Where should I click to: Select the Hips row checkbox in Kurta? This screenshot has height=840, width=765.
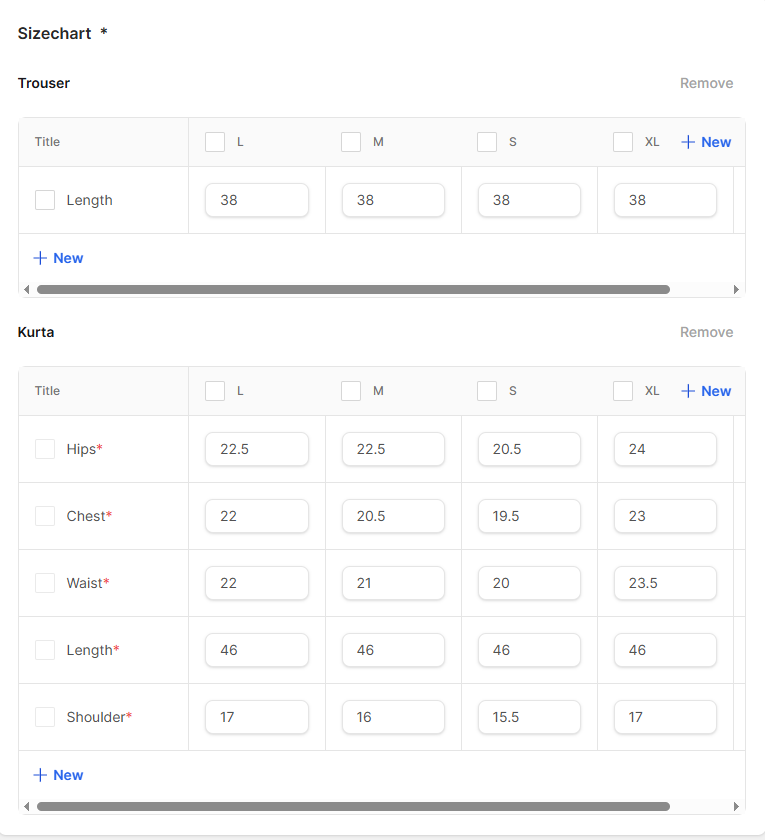pos(45,449)
